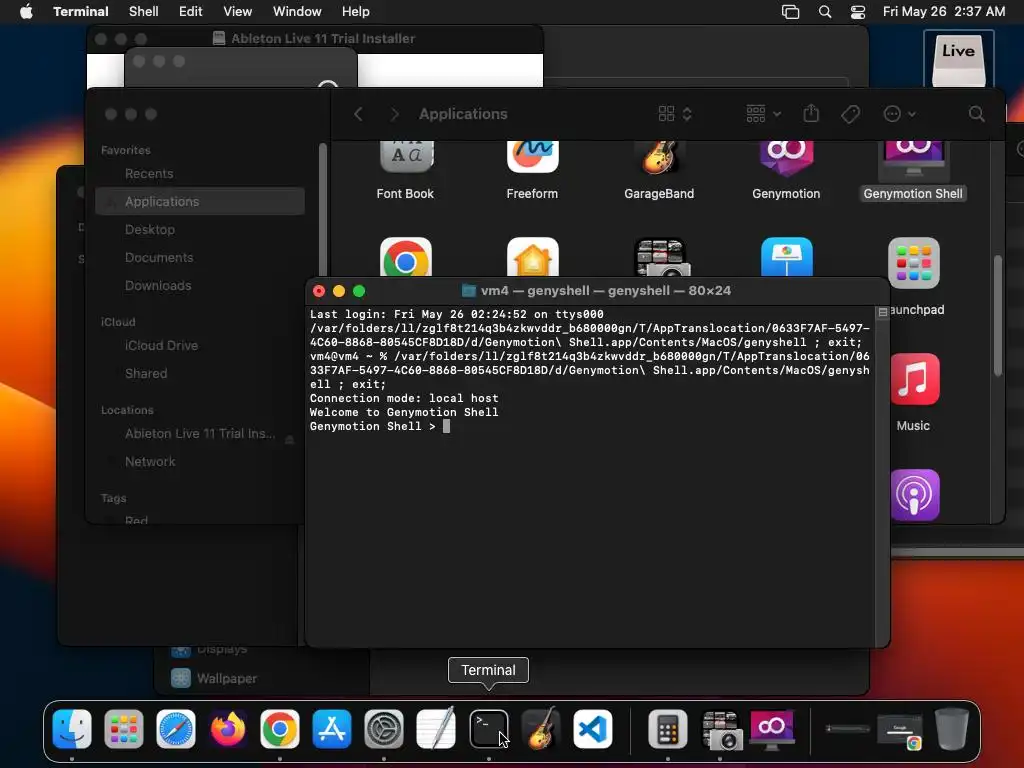Select the Genymotion app icon
1024x768 pixels.
point(786,158)
